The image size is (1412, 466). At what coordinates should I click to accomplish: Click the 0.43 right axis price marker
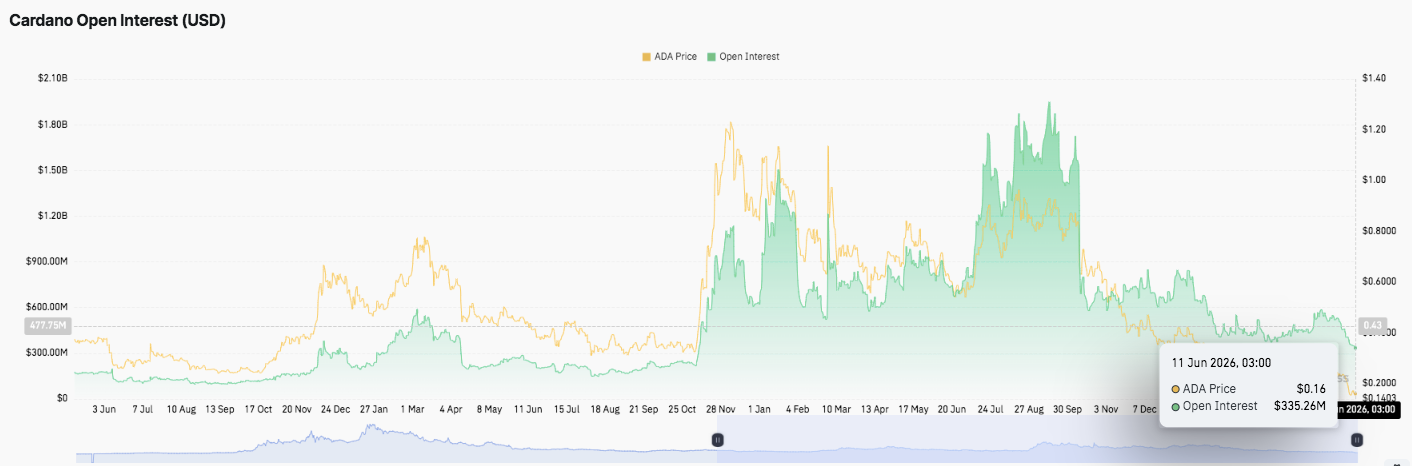coord(1371,325)
